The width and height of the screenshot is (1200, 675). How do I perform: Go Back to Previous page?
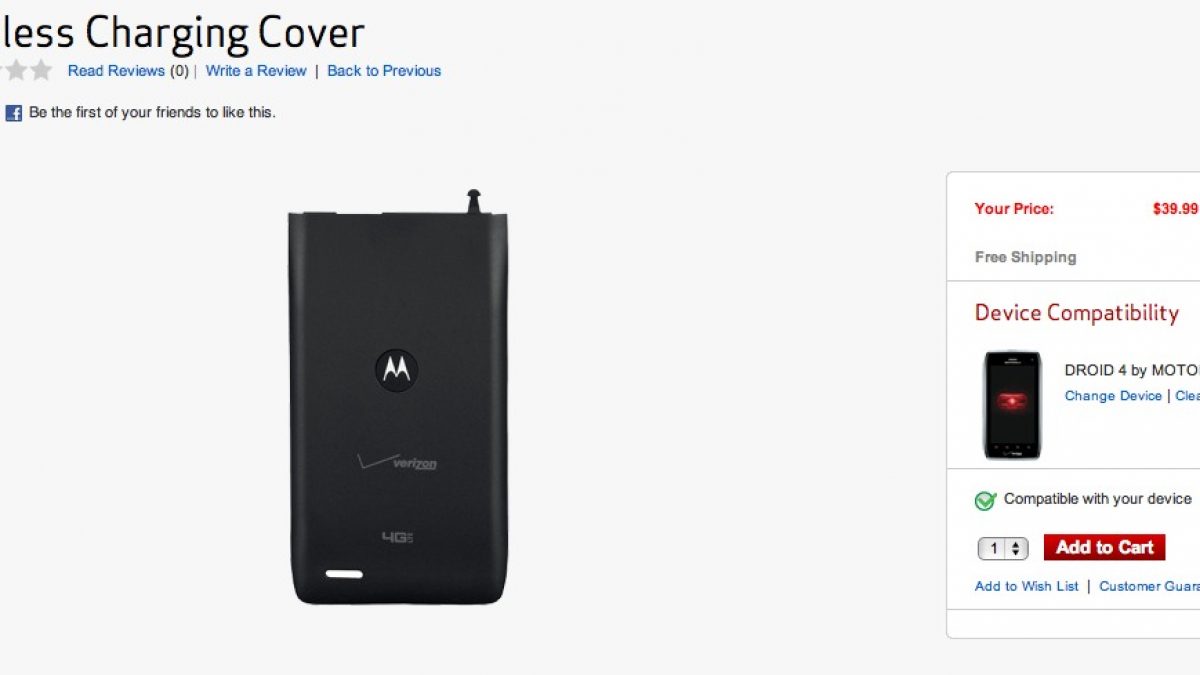(384, 71)
